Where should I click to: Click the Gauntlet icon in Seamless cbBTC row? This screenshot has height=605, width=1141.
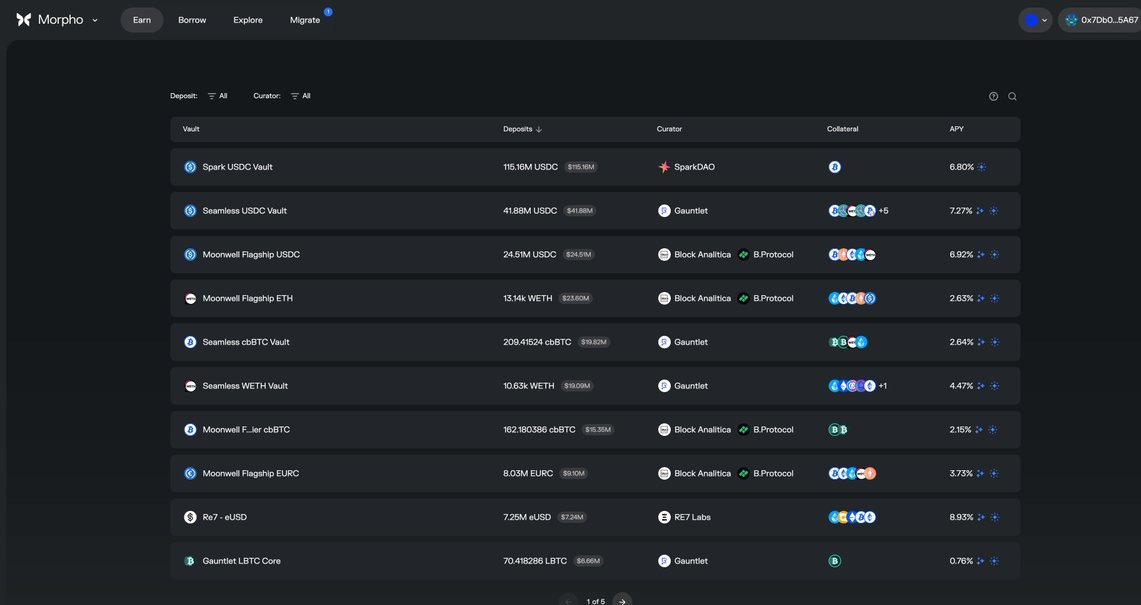click(x=664, y=341)
